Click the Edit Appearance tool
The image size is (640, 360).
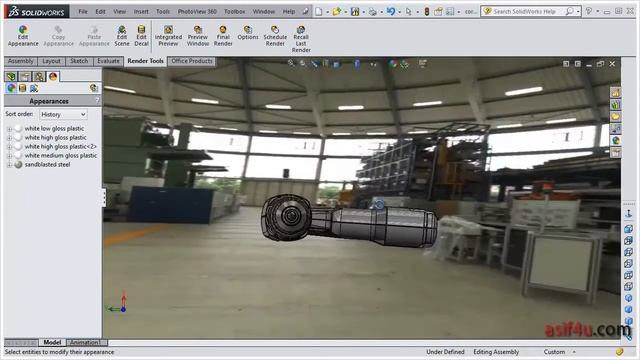pyautogui.click(x=23, y=36)
